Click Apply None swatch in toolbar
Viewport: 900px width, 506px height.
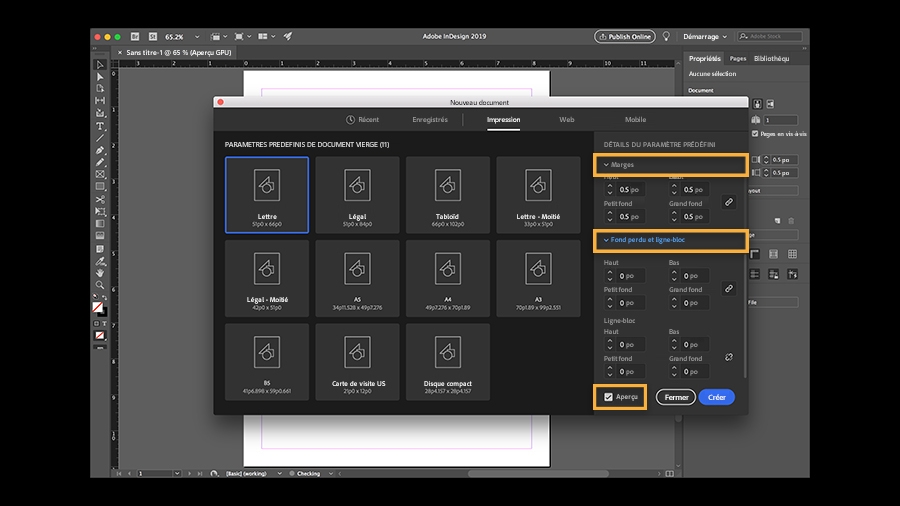pyautogui.click(x=100, y=336)
